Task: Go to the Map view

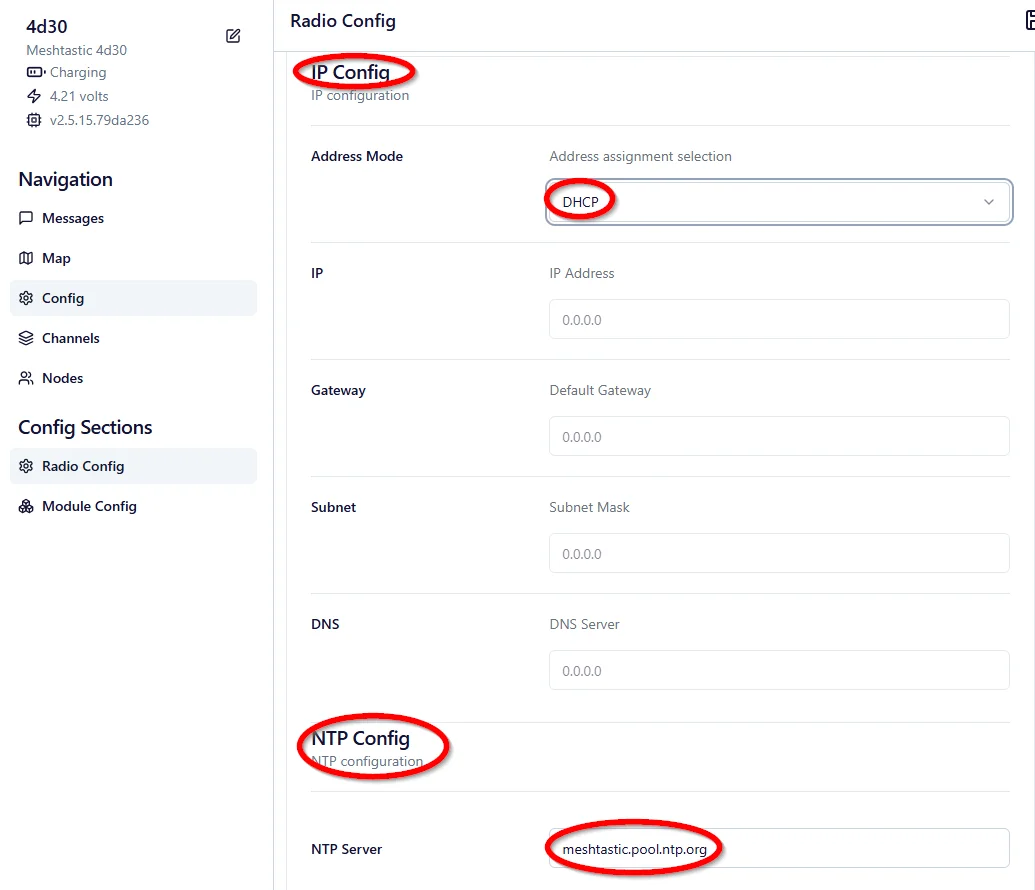Action: (133, 258)
